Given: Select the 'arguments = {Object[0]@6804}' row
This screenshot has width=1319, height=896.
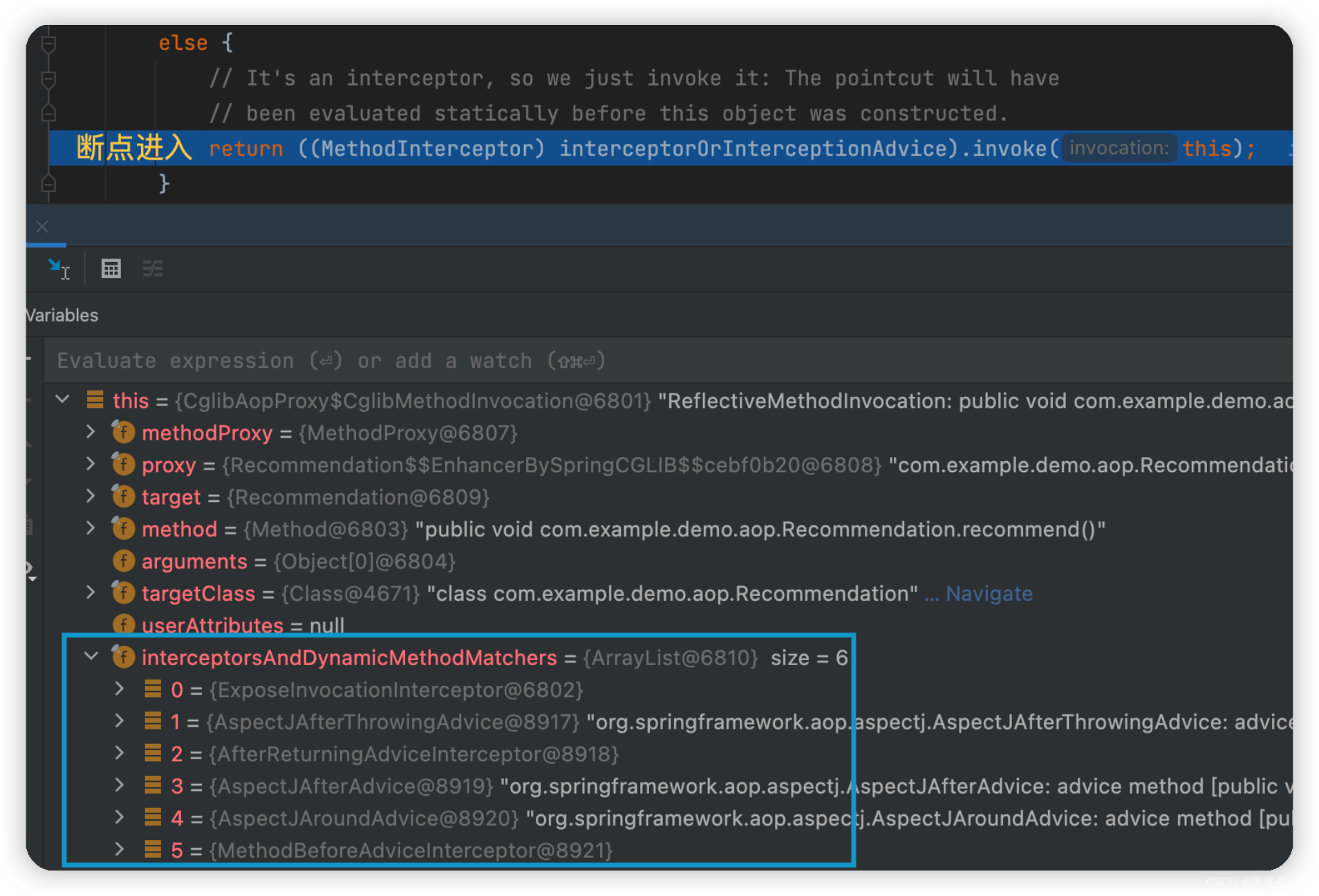Looking at the screenshot, I should coord(668,561).
